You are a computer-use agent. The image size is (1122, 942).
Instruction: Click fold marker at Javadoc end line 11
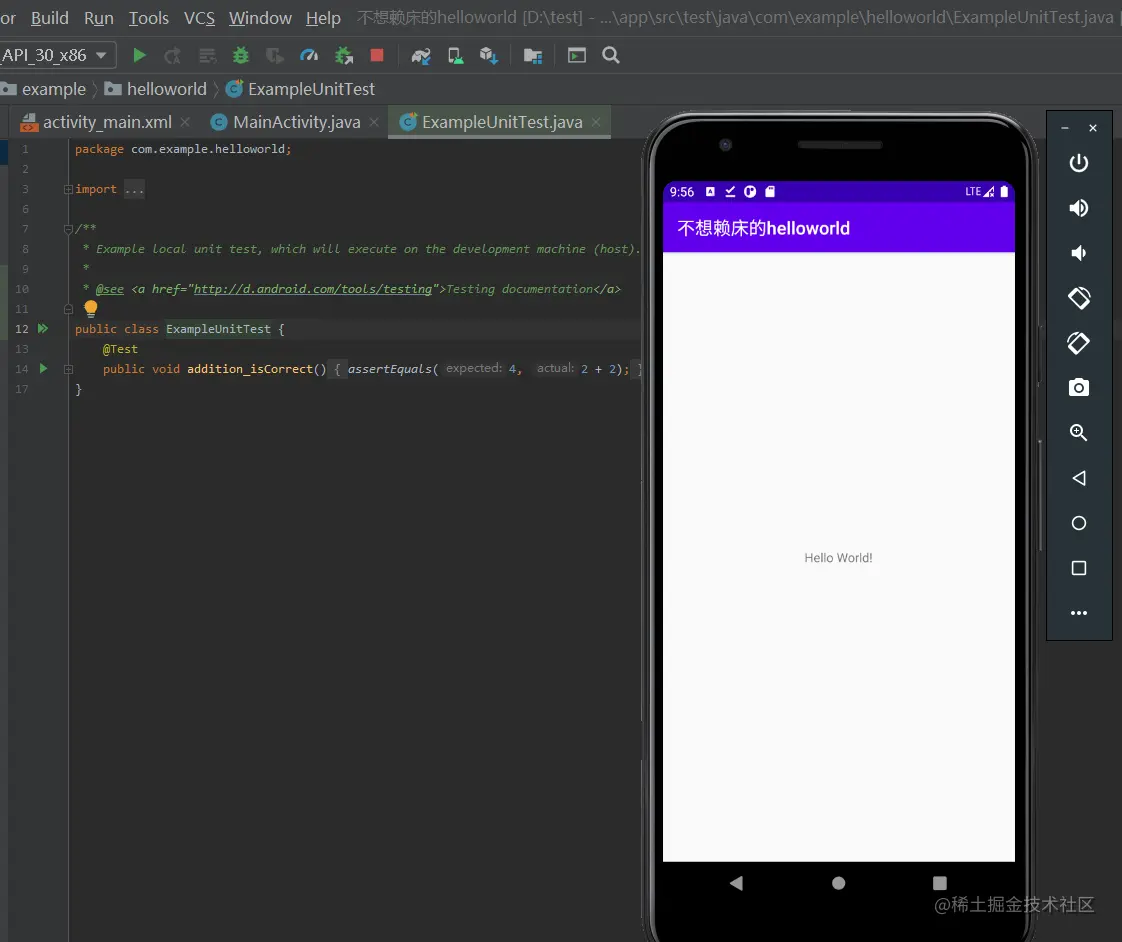pyautogui.click(x=68, y=309)
